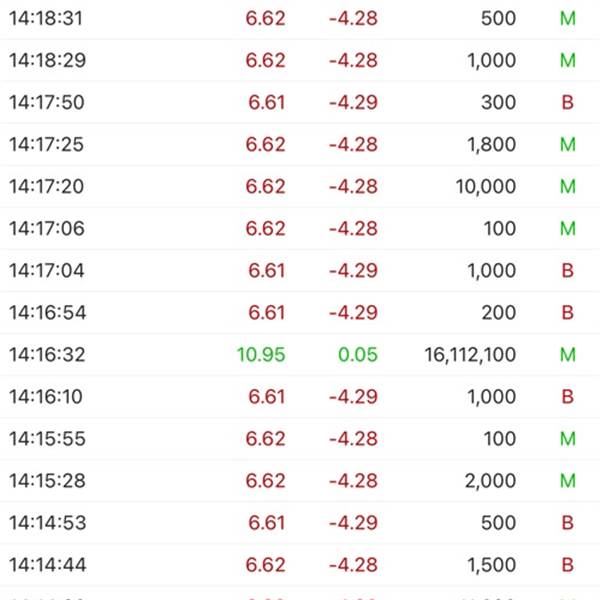The image size is (600, 600).
Task: Tap the M marker for the 1,800 volume trade
Action: tap(567, 145)
